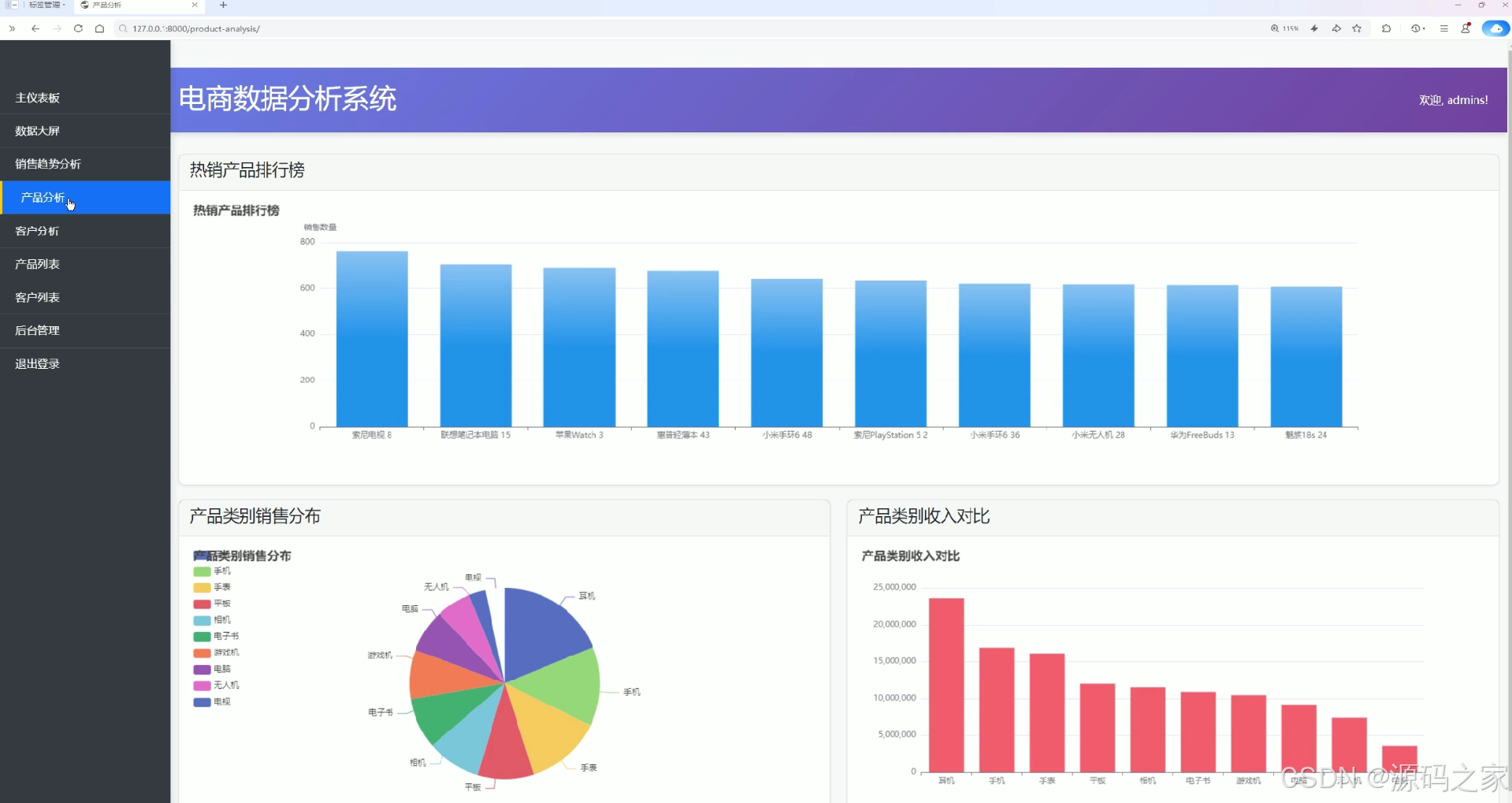Click the 欢迎, admins! greeting text
Image resolution: width=1512 pixels, height=803 pixels.
pyautogui.click(x=1453, y=100)
